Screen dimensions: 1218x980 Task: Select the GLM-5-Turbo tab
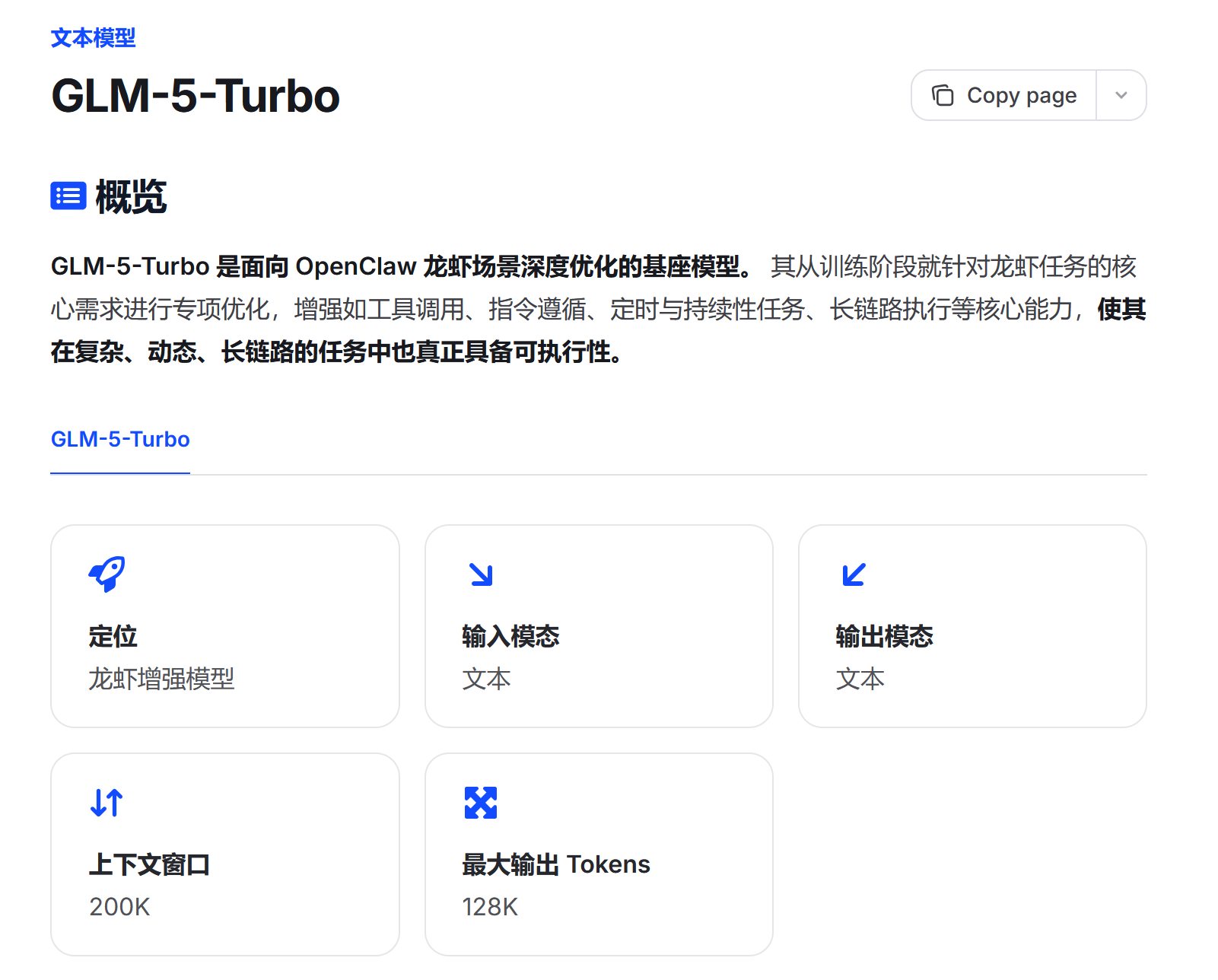click(120, 439)
